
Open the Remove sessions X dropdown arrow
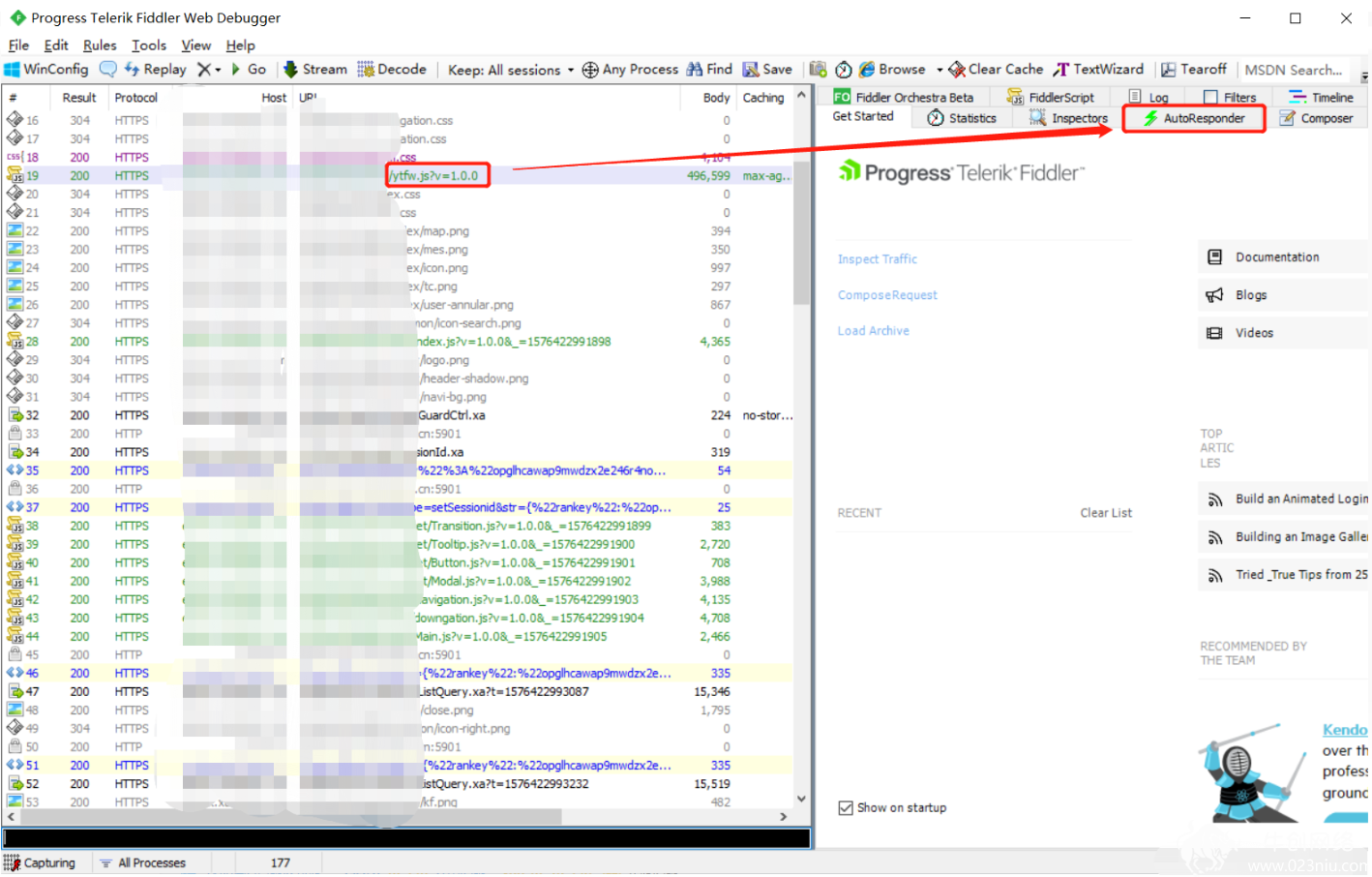click(218, 70)
